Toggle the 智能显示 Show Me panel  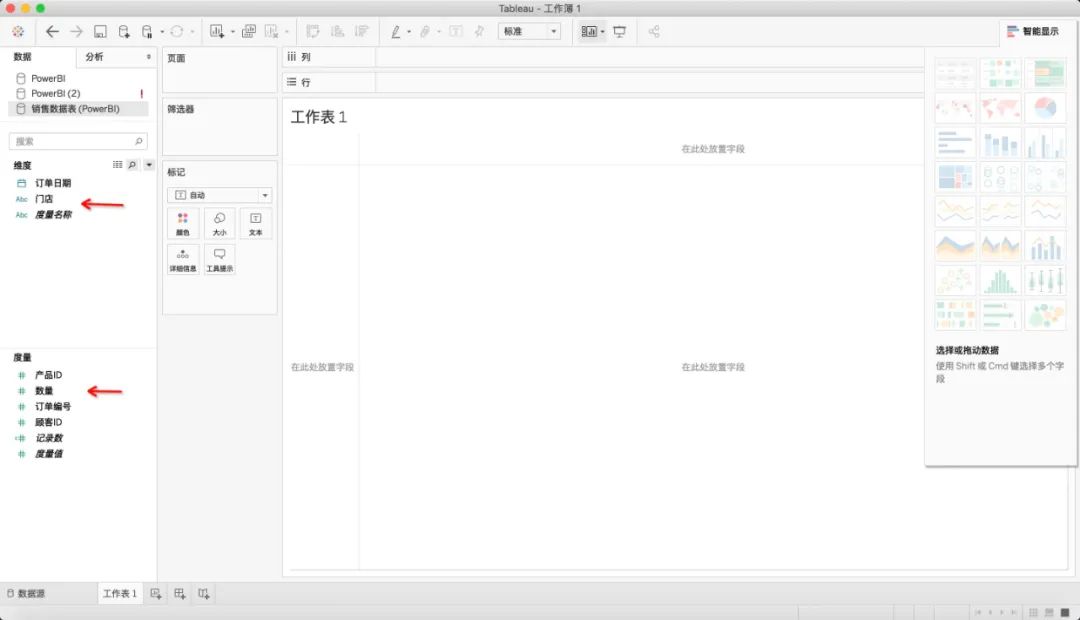[1032, 31]
